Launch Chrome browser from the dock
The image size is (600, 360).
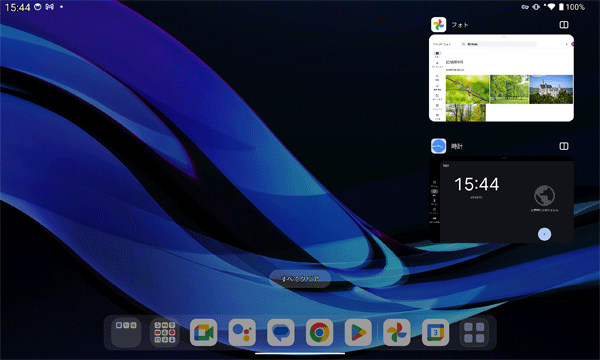(320, 332)
